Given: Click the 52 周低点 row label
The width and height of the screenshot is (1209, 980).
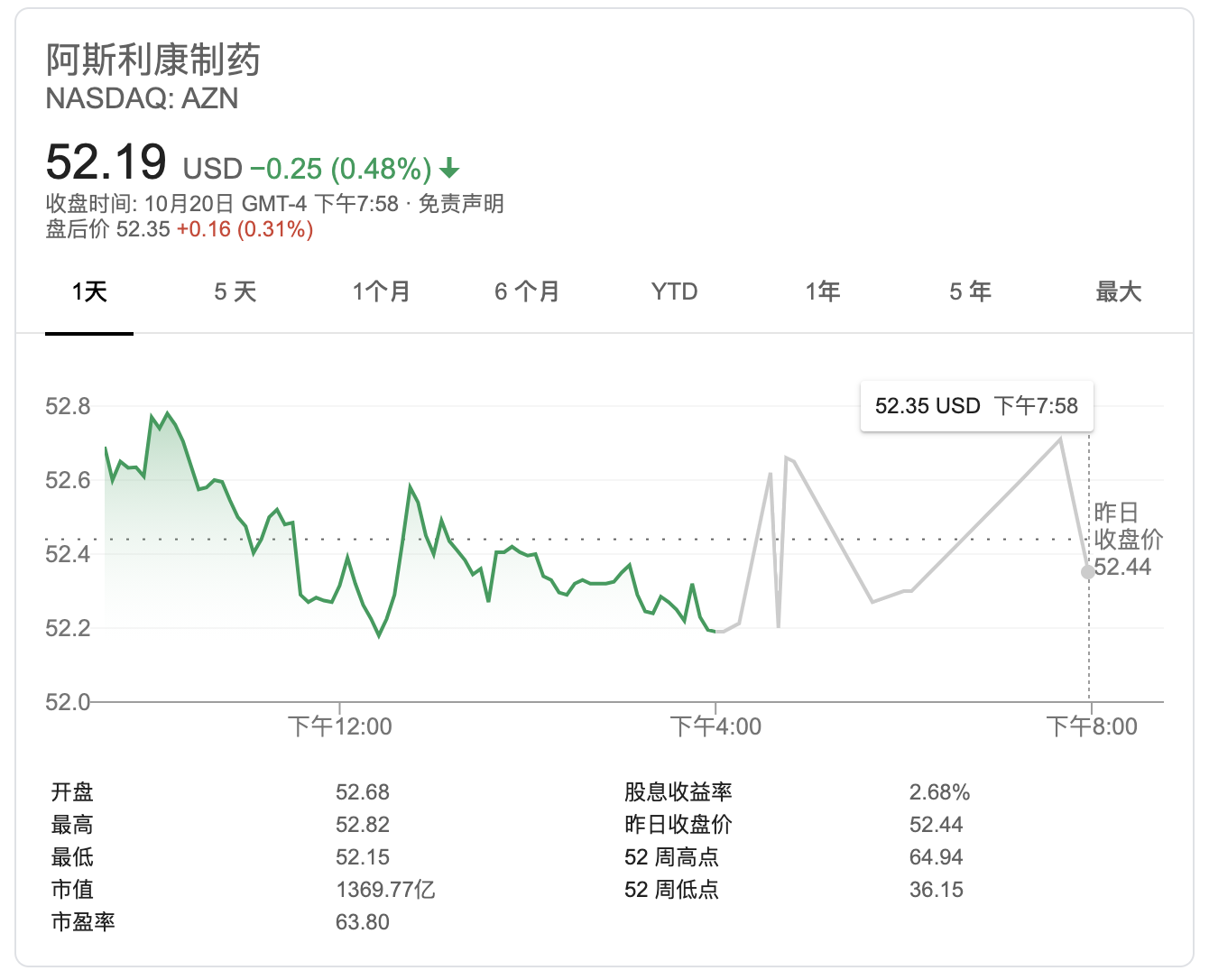Looking at the screenshot, I should pos(672,890).
